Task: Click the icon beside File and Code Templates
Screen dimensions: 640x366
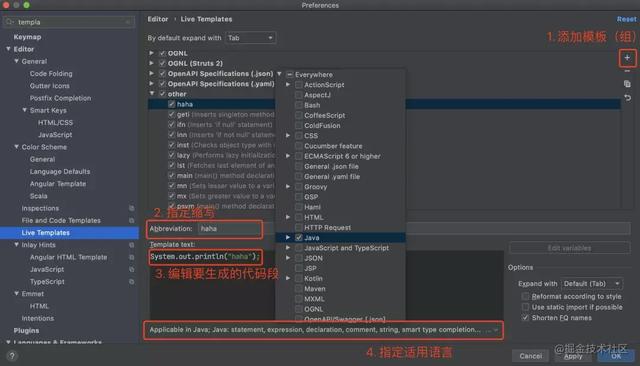Action: (131, 220)
